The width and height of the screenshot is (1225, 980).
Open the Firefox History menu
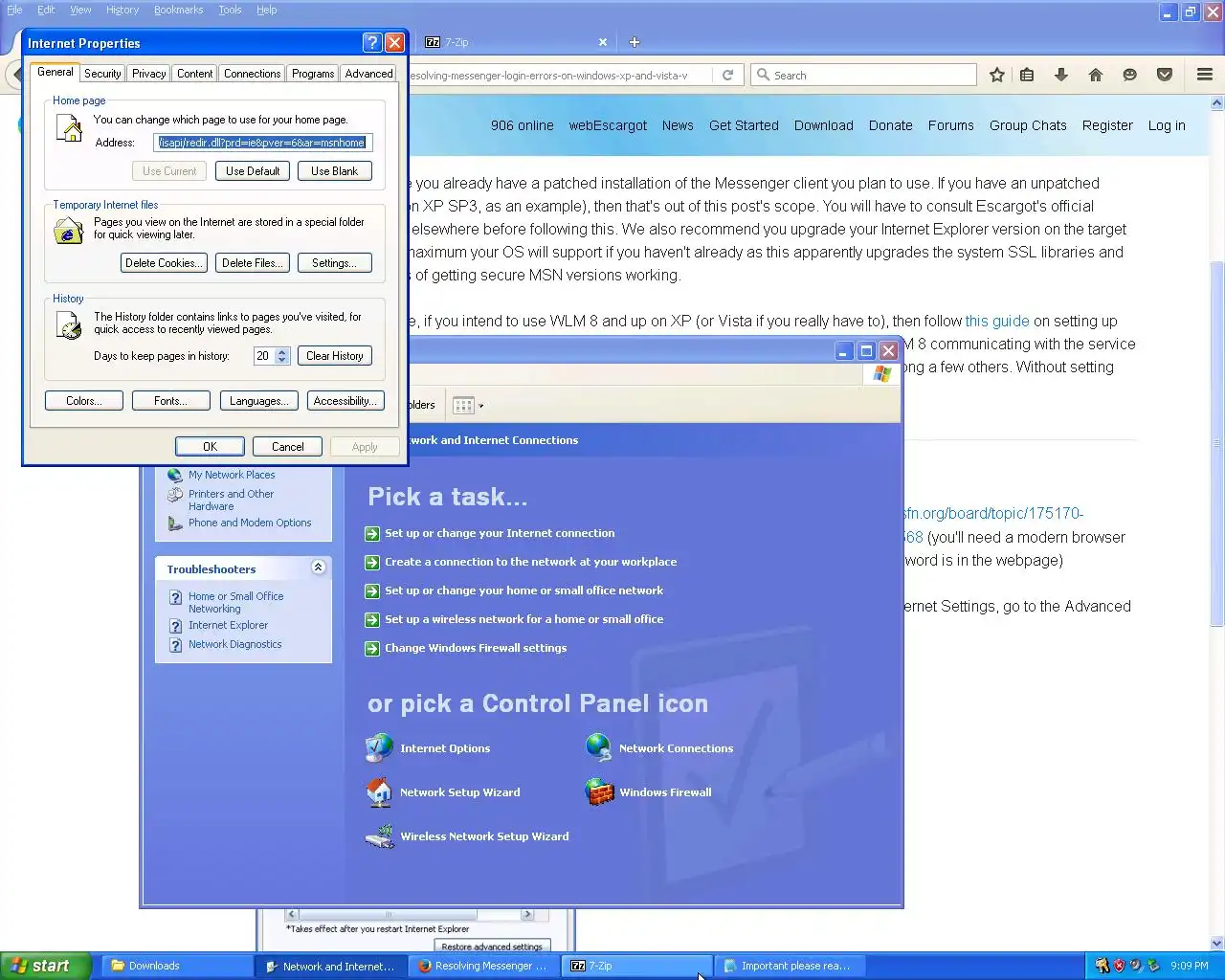[x=122, y=10]
